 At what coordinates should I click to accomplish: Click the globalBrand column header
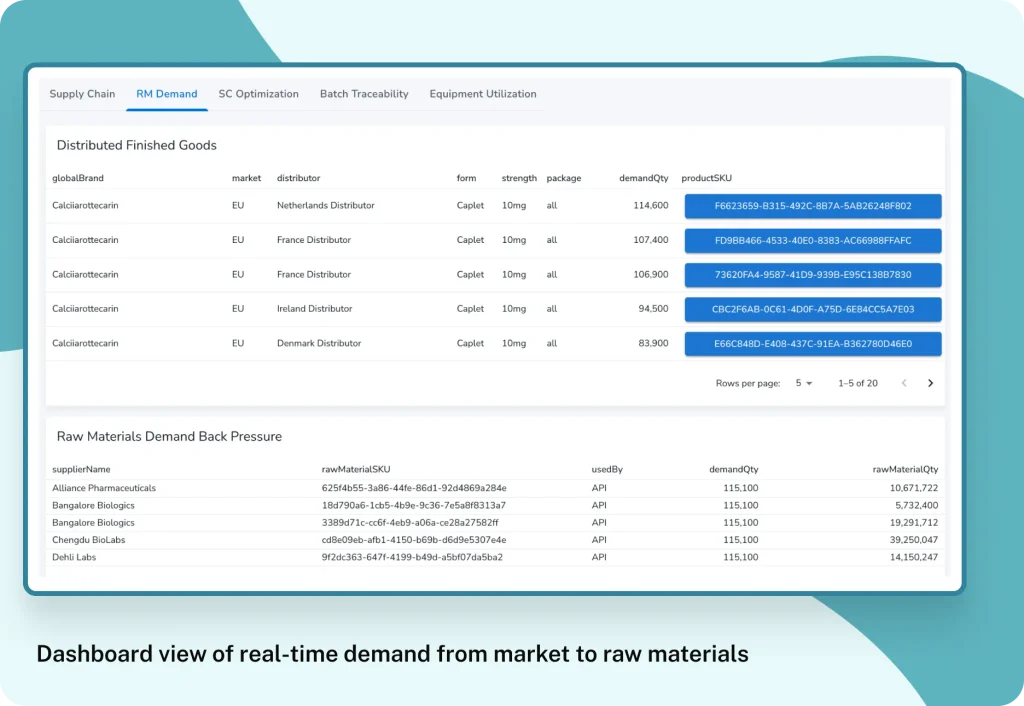pyautogui.click(x=78, y=178)
